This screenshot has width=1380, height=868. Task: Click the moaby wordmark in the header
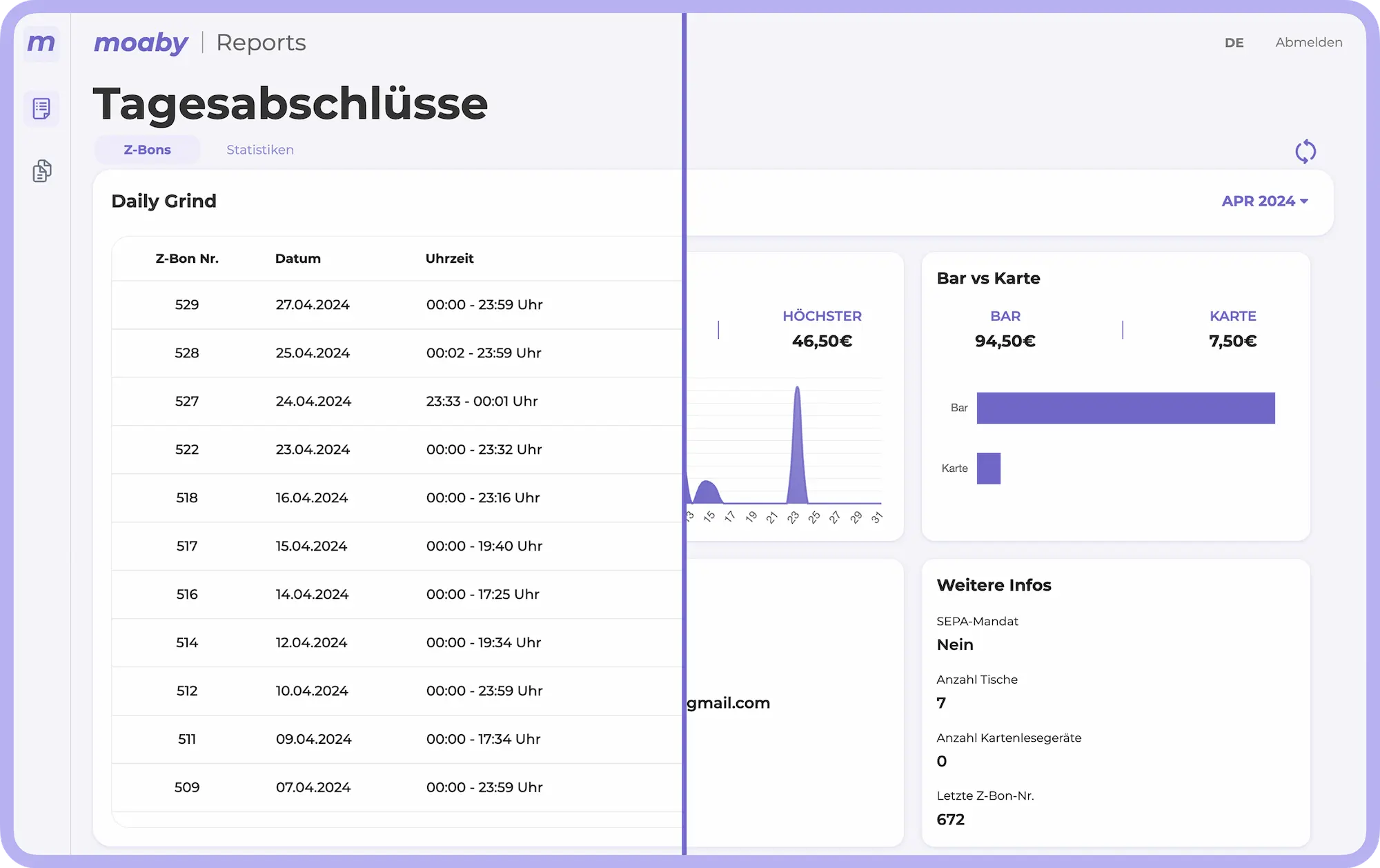coord(141,43)
